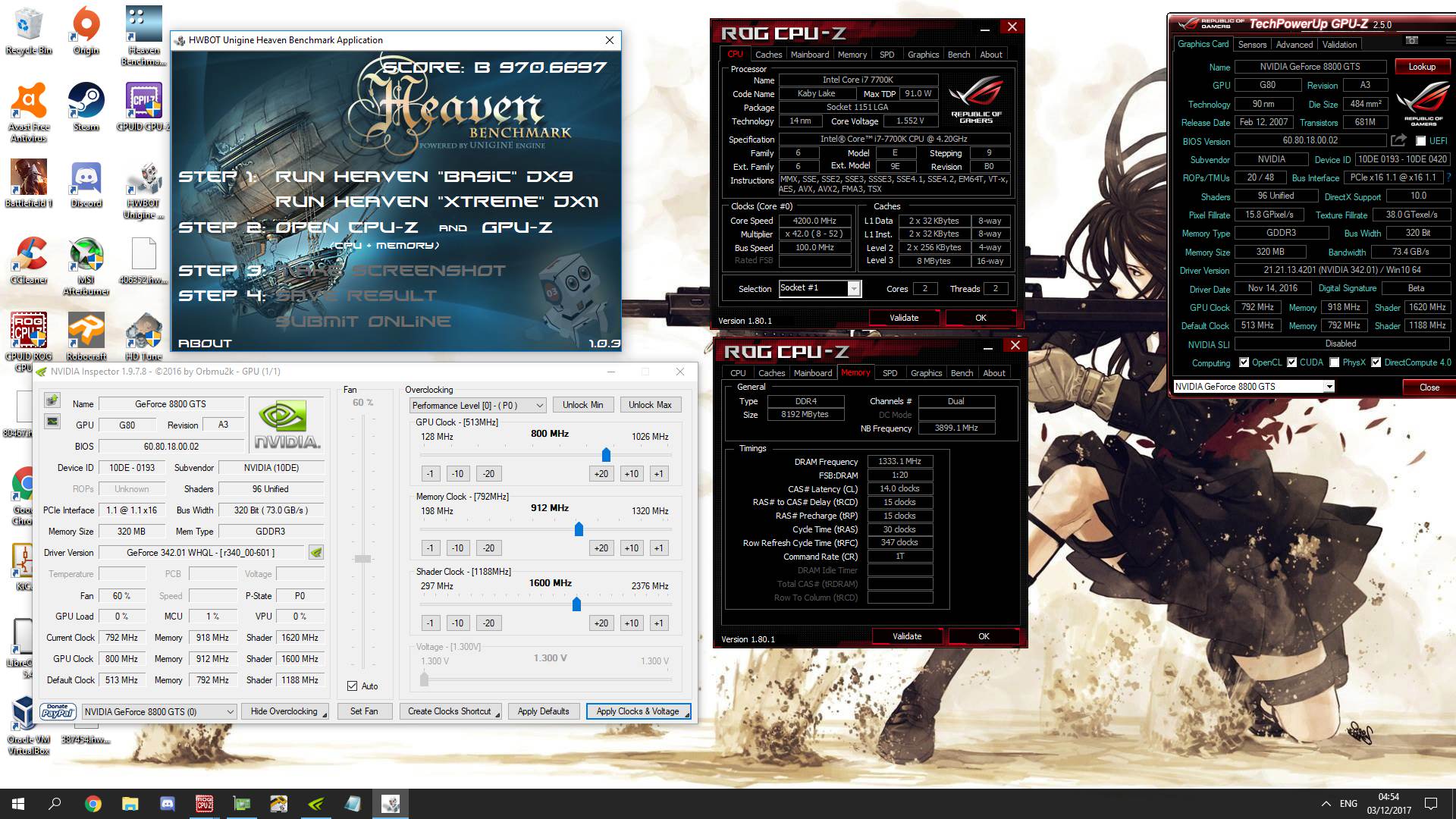The image size is (1456, 819).
Task: Click the Unlock Min button
Action: [x=582, y=405]
